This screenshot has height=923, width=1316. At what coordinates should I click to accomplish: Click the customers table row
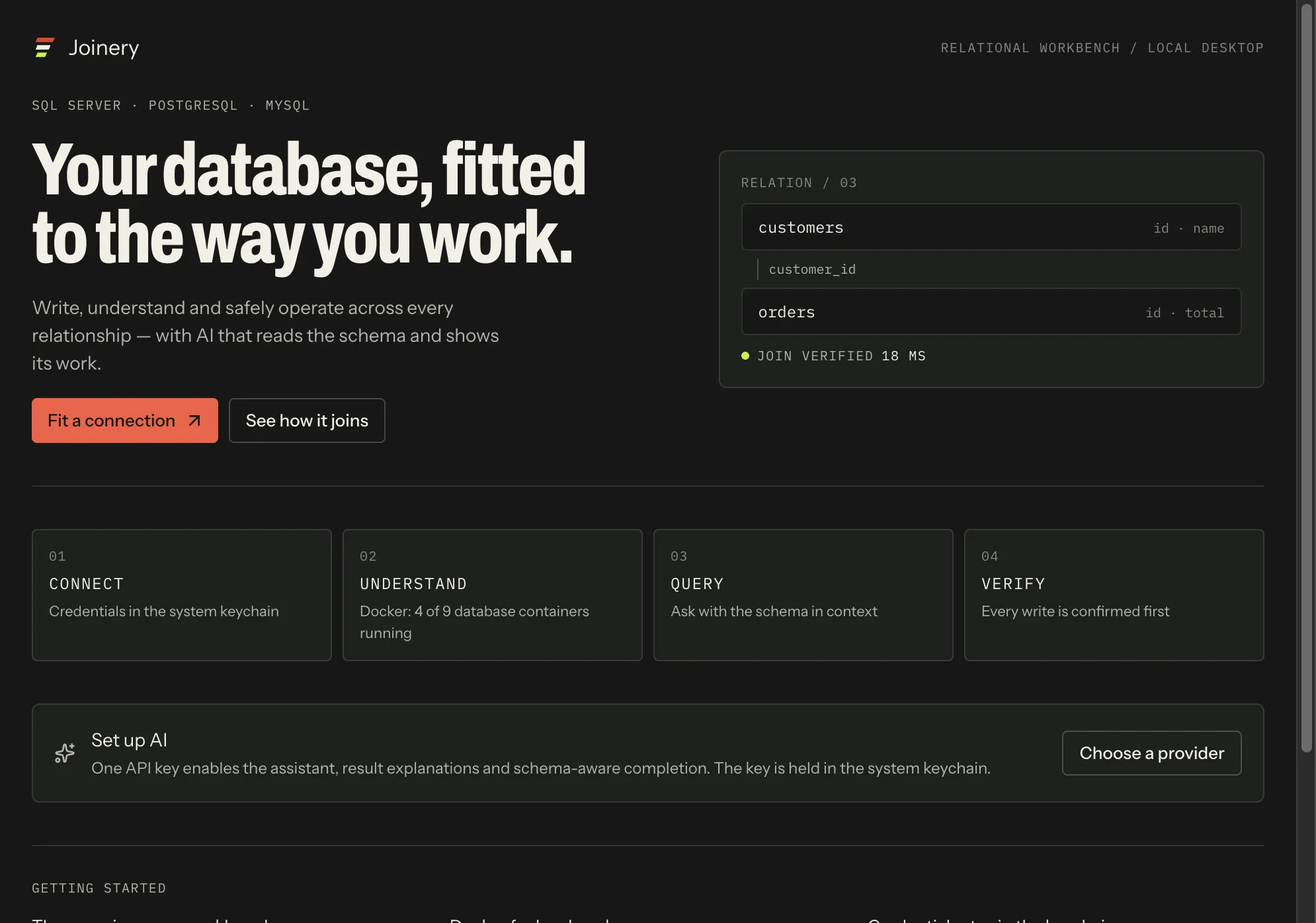tap(991, 227)
